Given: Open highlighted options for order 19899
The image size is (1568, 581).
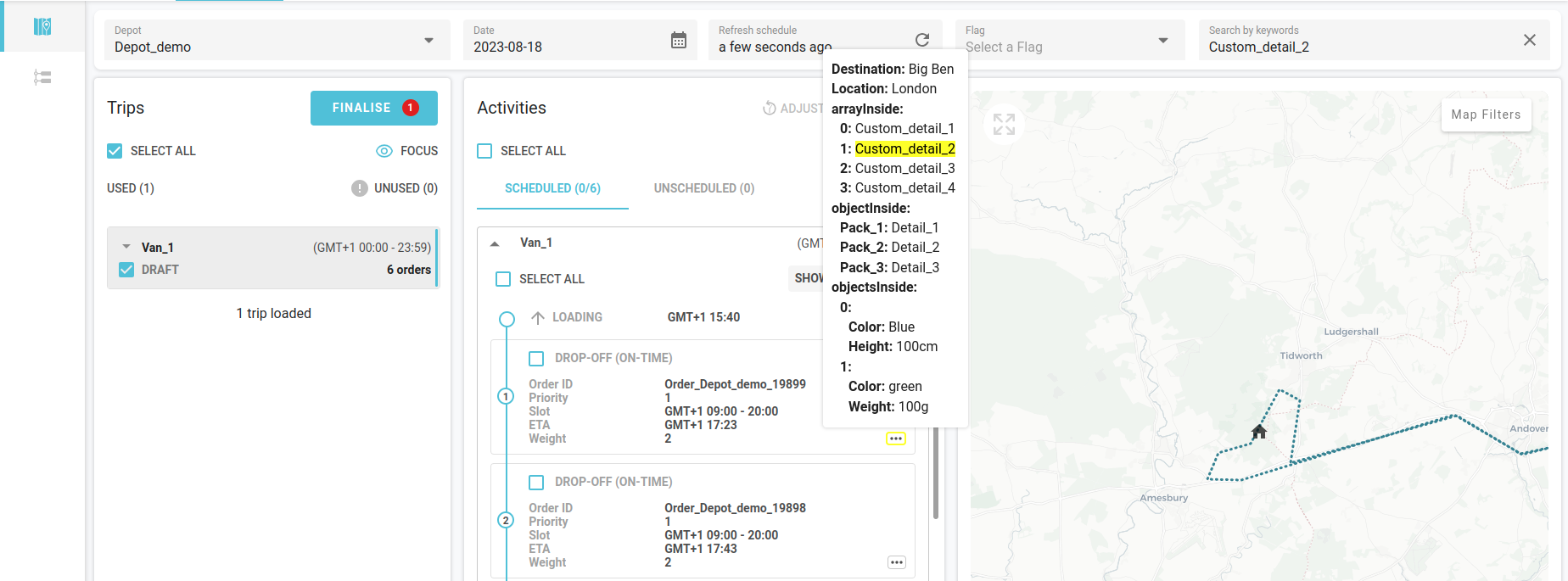Looking at the screenshot, I should coord(896,439).
